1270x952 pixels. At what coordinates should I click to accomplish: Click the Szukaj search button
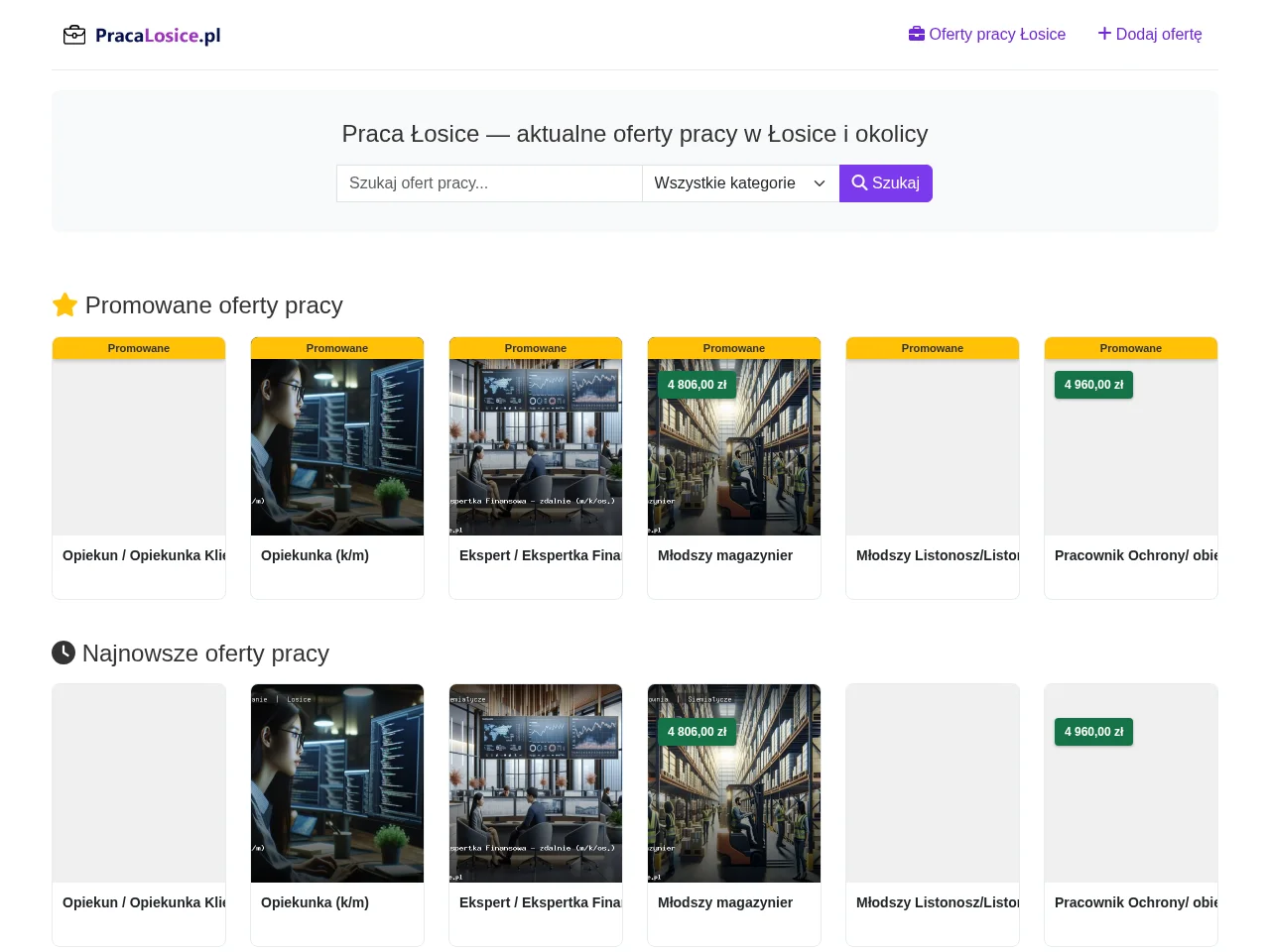coord(886,183)
